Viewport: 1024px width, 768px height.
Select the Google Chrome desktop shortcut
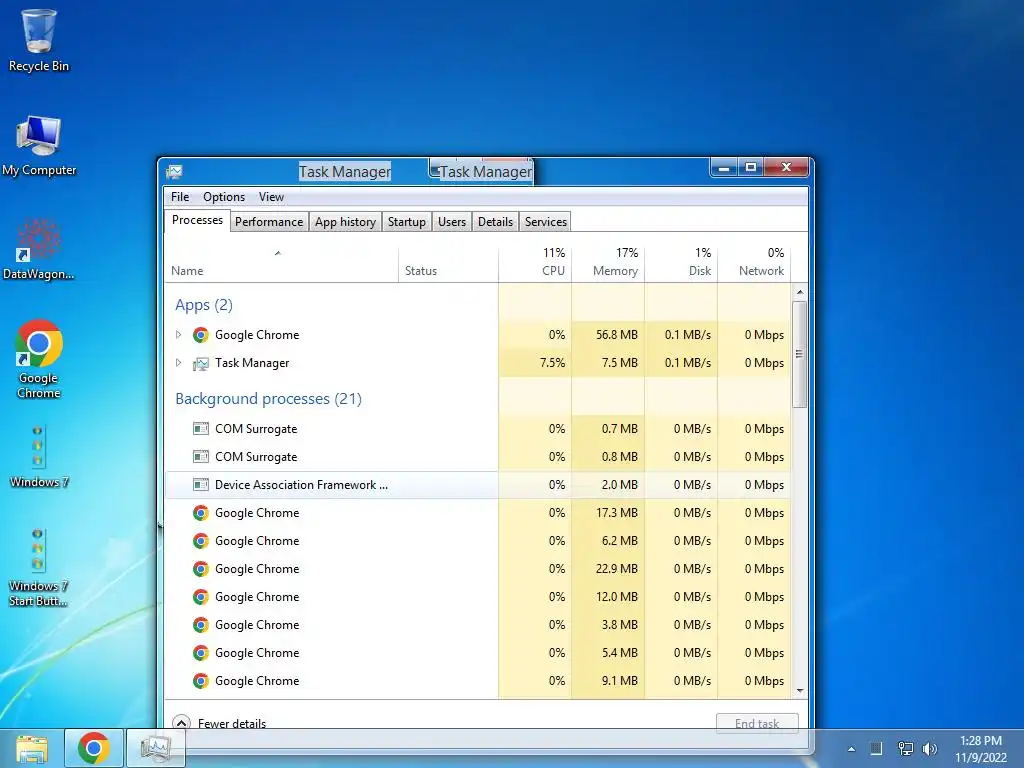[x=39, y=358]
